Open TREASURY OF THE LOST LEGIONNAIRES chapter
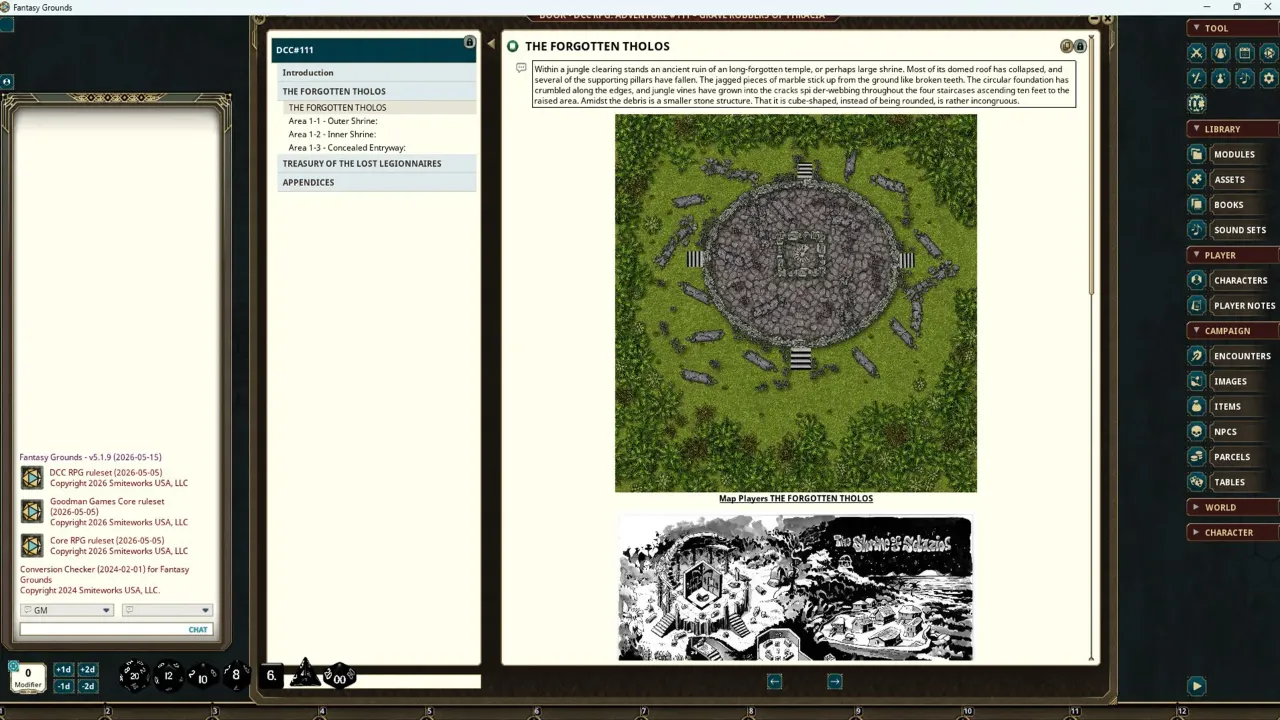 pos(375,163)
